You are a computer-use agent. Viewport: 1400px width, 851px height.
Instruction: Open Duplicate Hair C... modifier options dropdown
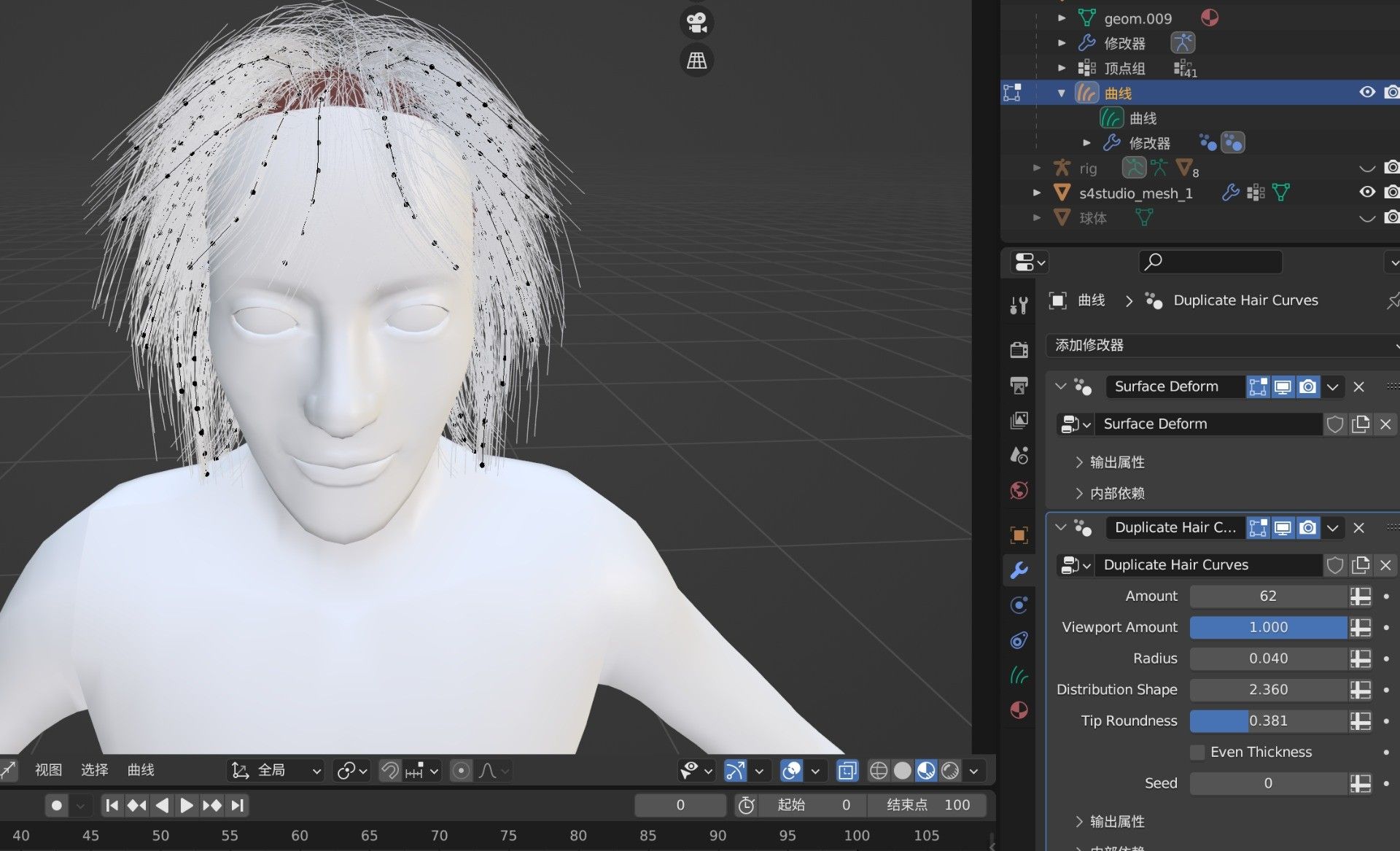(1333, 527)
